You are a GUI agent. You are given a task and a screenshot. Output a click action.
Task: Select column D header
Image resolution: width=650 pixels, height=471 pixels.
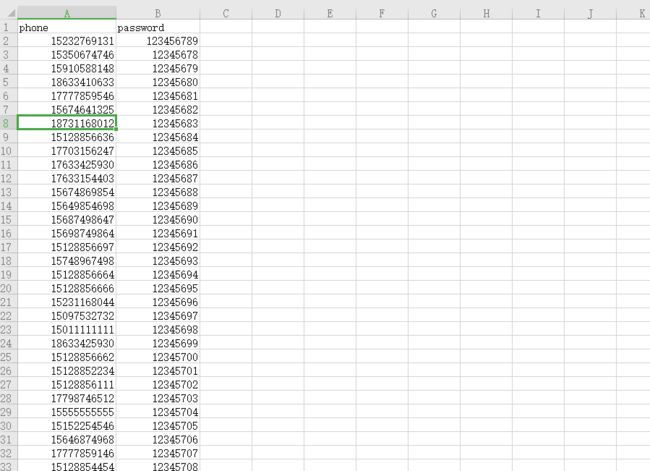278,13
